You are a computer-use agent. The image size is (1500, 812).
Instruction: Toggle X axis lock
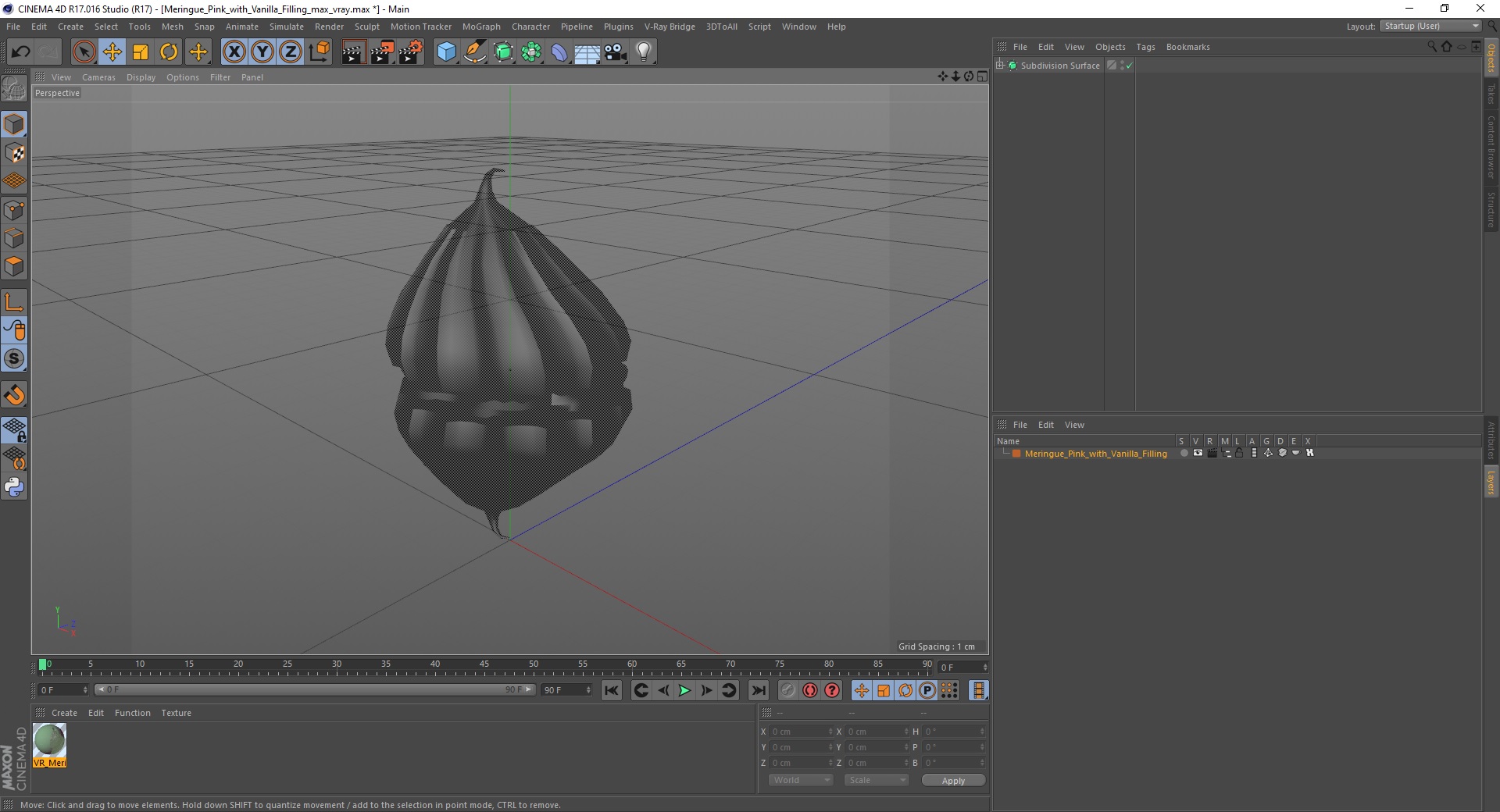click(x=234, y=52)
